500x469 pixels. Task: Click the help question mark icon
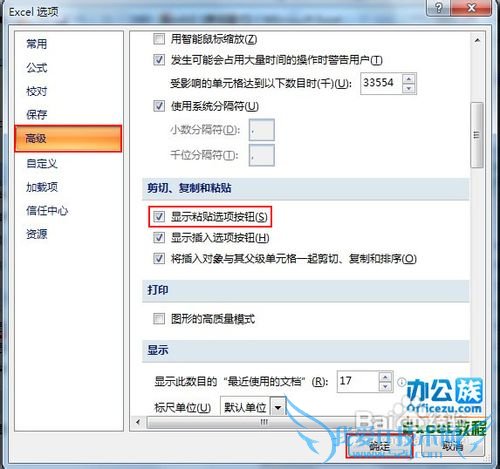coord(439,7)
